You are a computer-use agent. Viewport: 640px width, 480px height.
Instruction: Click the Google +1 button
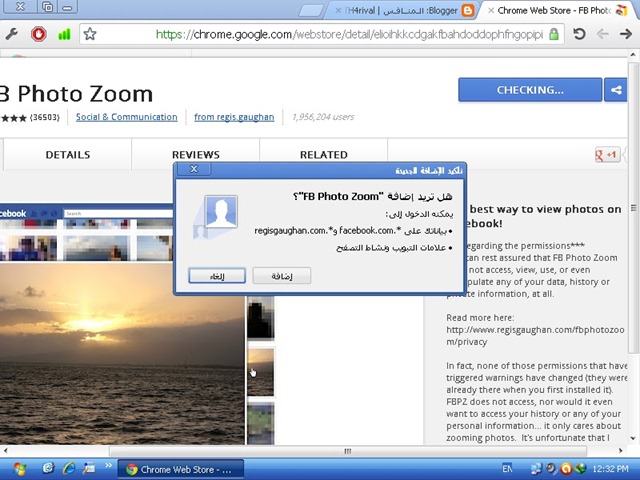point(607,155)
